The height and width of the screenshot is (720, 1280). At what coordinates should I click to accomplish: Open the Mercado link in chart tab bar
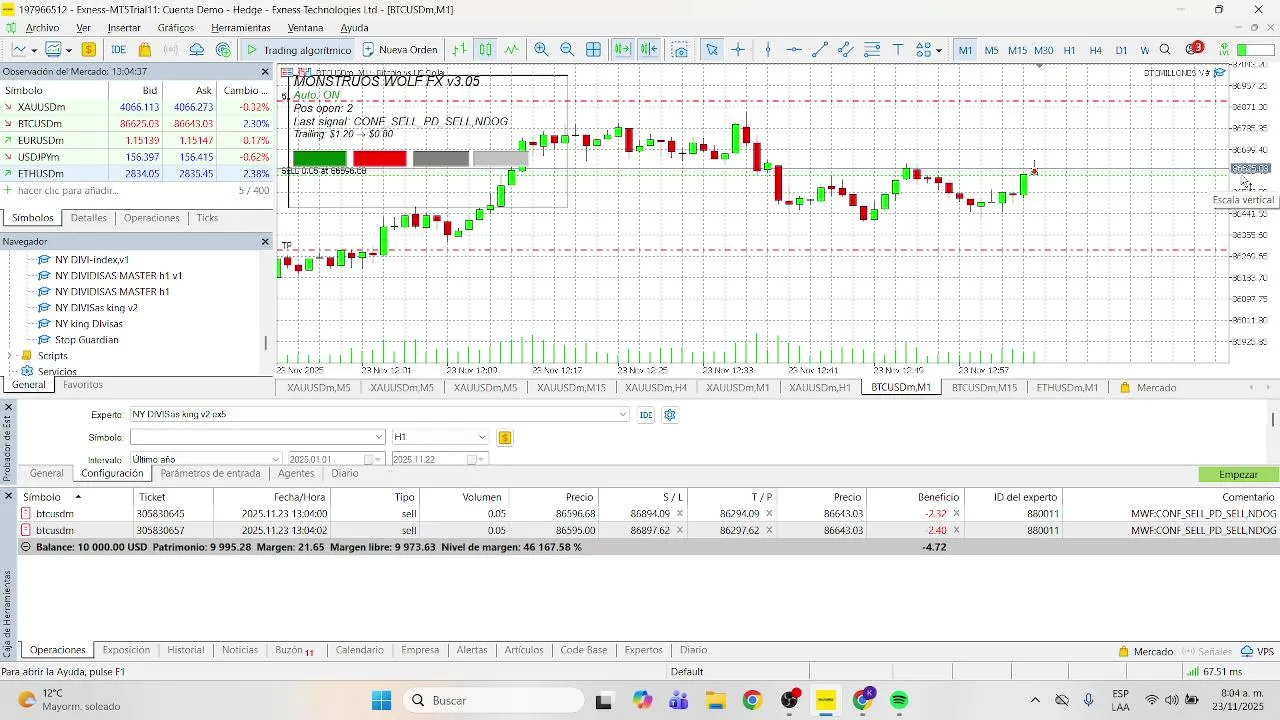[1148, 388]
